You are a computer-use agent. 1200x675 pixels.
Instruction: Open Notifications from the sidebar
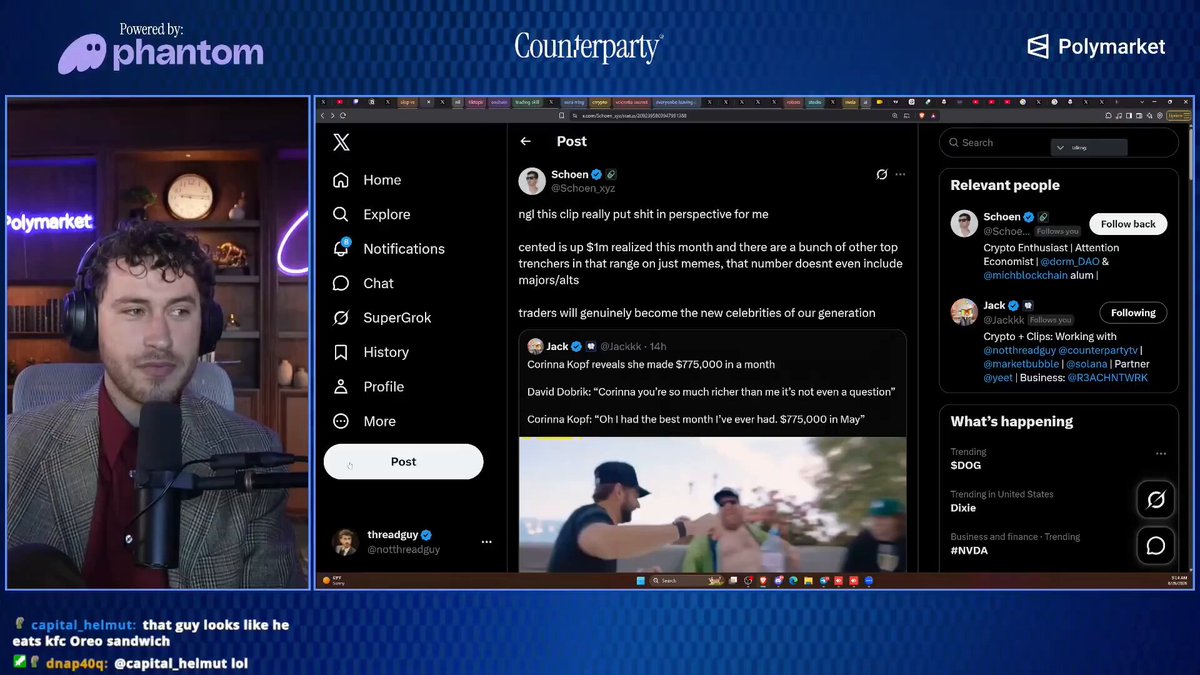[x=388, y=249]
